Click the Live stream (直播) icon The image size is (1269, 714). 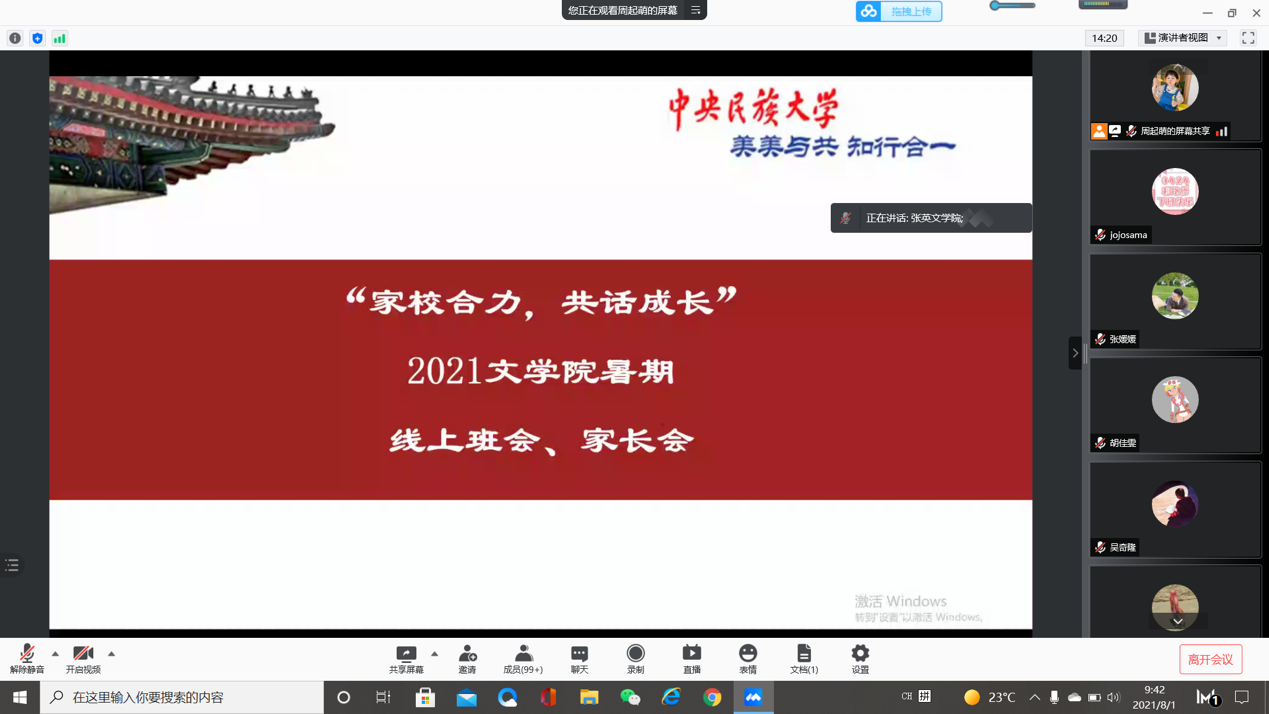pos(691,658)
